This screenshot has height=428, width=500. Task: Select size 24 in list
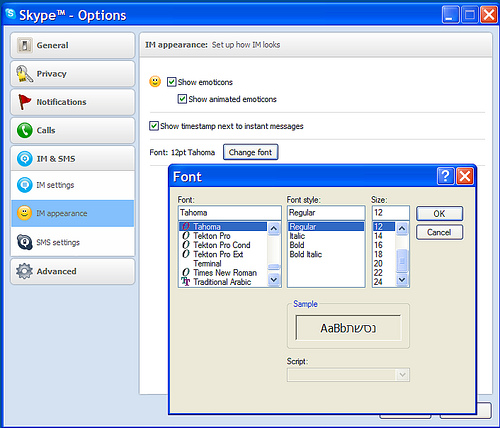pos(384,282)
